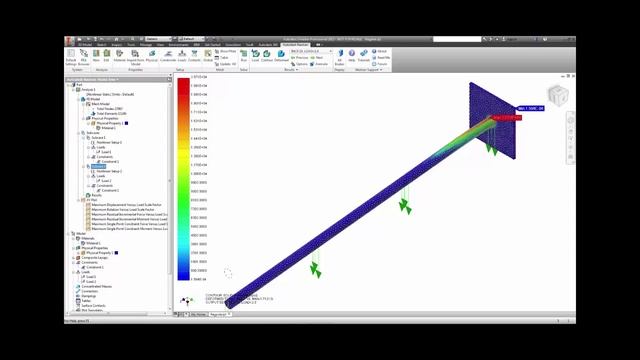
Task: Open the Forum link
Action: point(380,64)
